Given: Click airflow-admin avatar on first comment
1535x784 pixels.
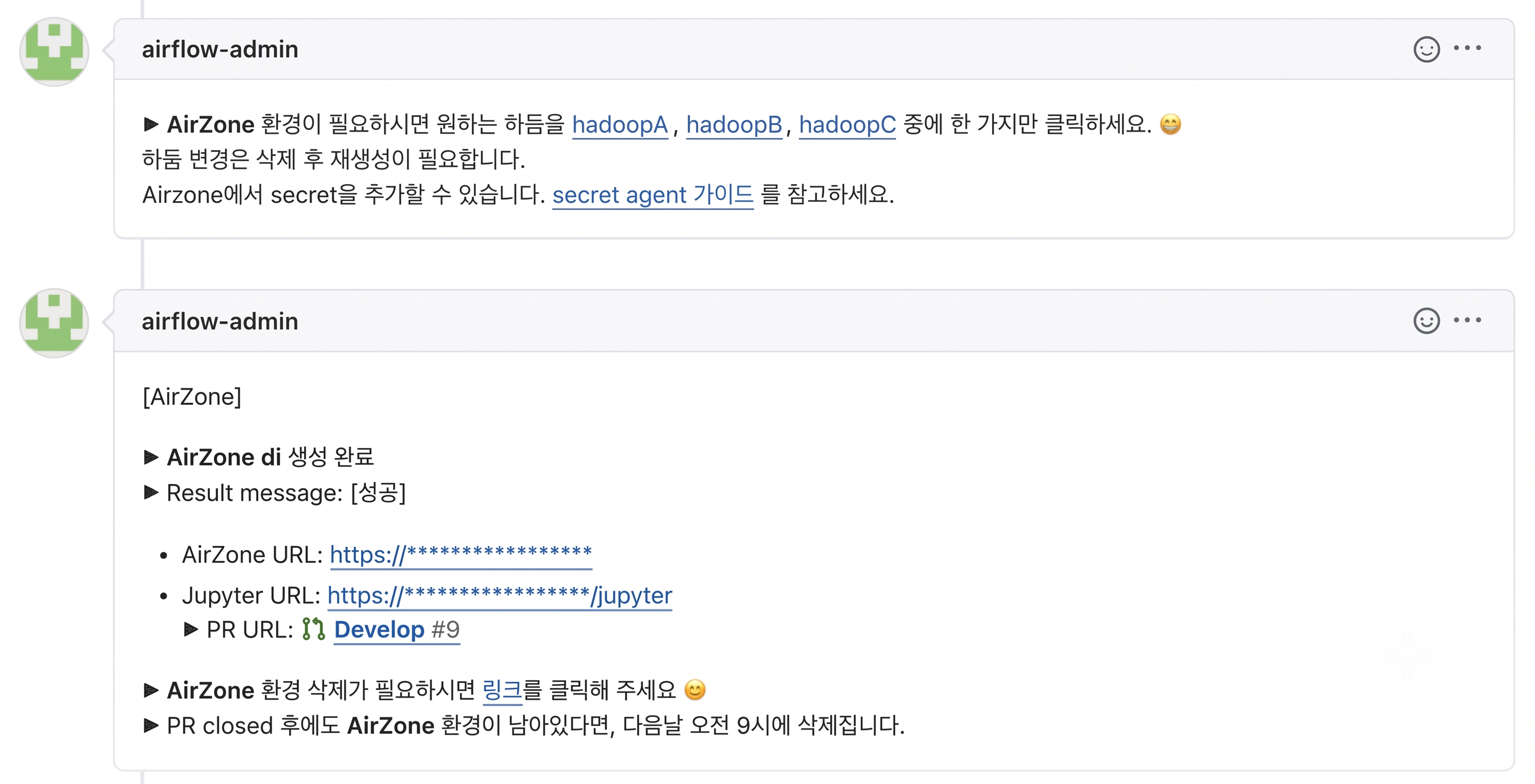Looking at the screenshot, I should click(54, 52).
